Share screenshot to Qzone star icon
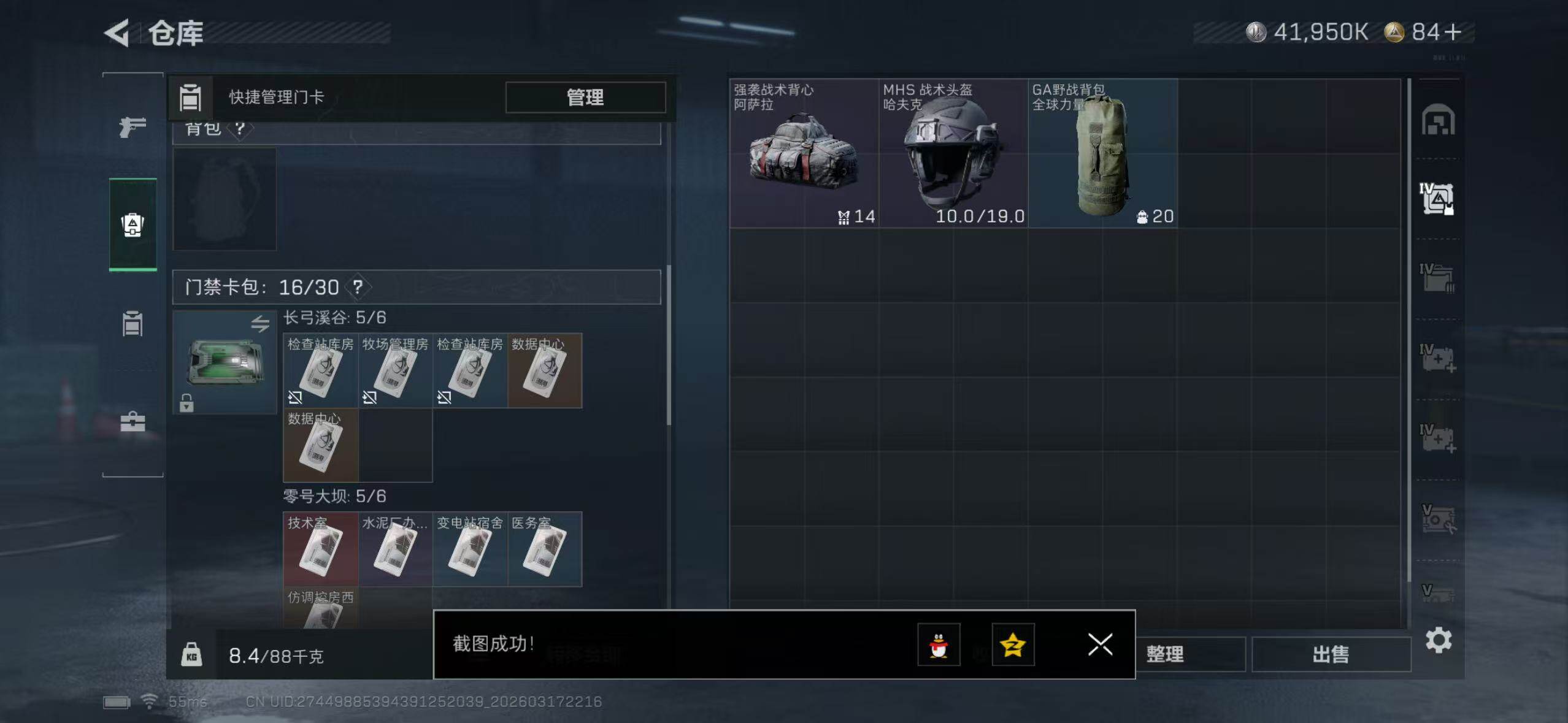Viewport: 1568px width, 723px height. tap(1013, 645)
